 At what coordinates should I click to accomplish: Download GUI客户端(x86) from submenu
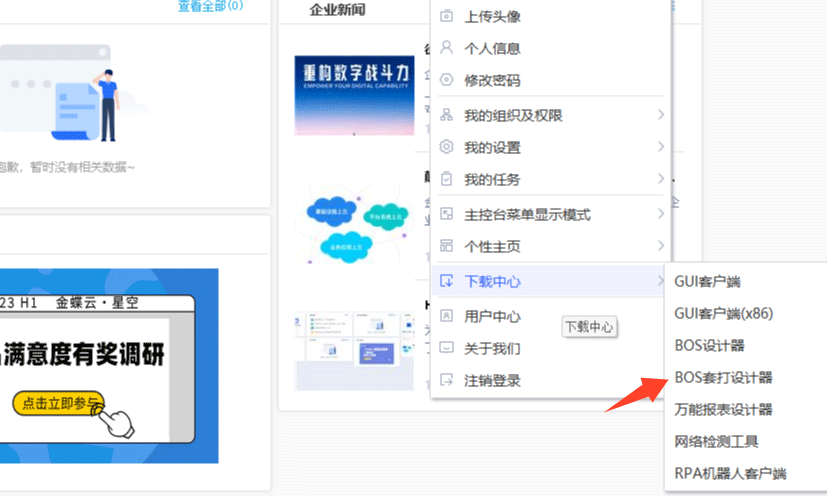coord(724,313)
